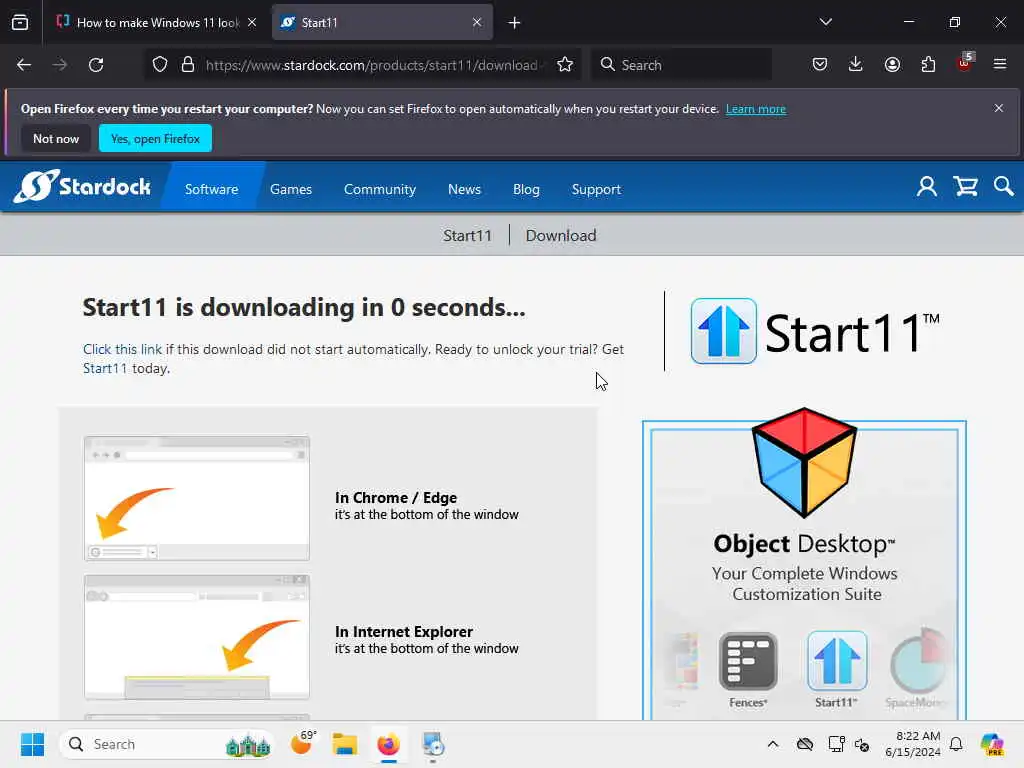
Task: Click the Windows taskbar search box
Action: click(167, 744)
